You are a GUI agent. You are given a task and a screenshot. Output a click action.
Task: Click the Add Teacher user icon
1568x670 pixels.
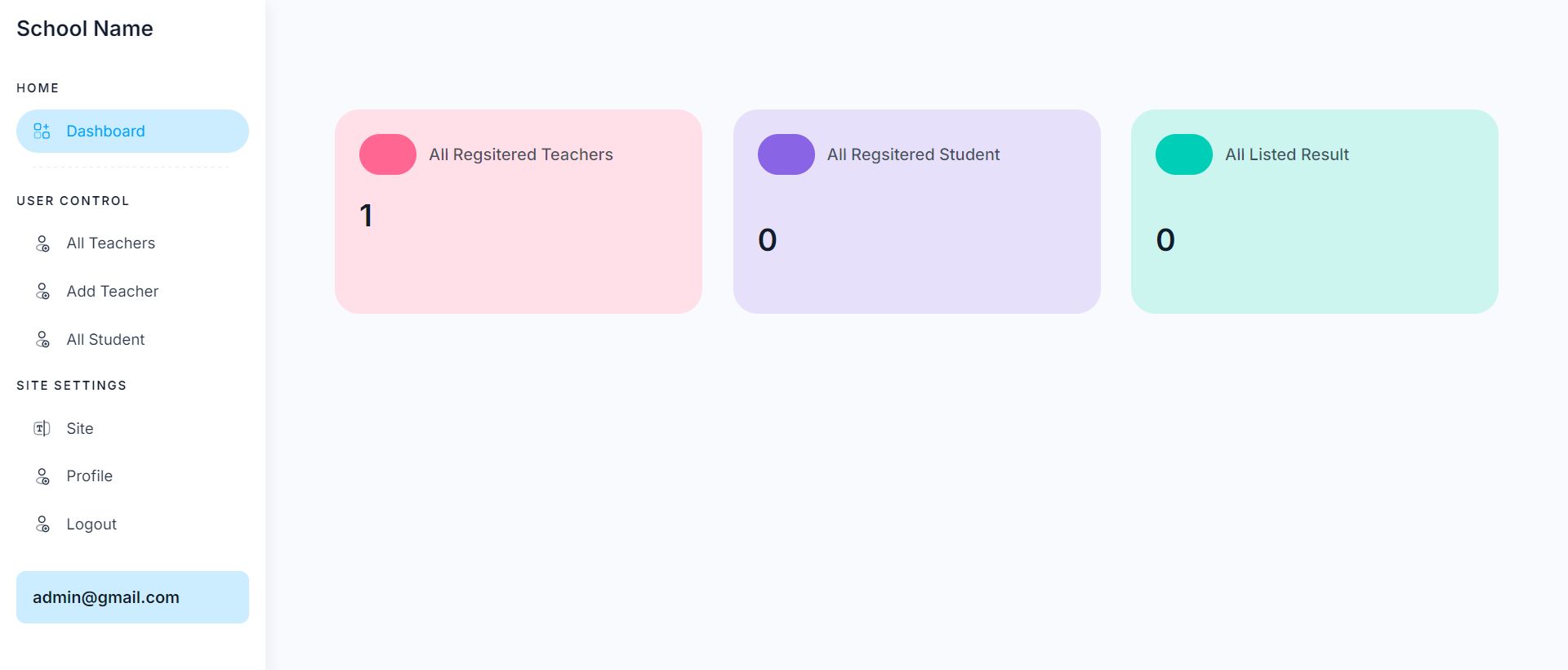(x=42, y=292)
